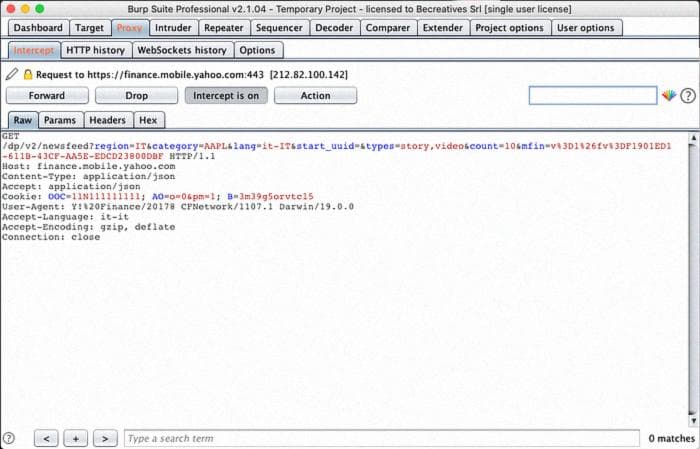Open the Sequencer tab
This screenshot has width=700, height=449.
279,28
